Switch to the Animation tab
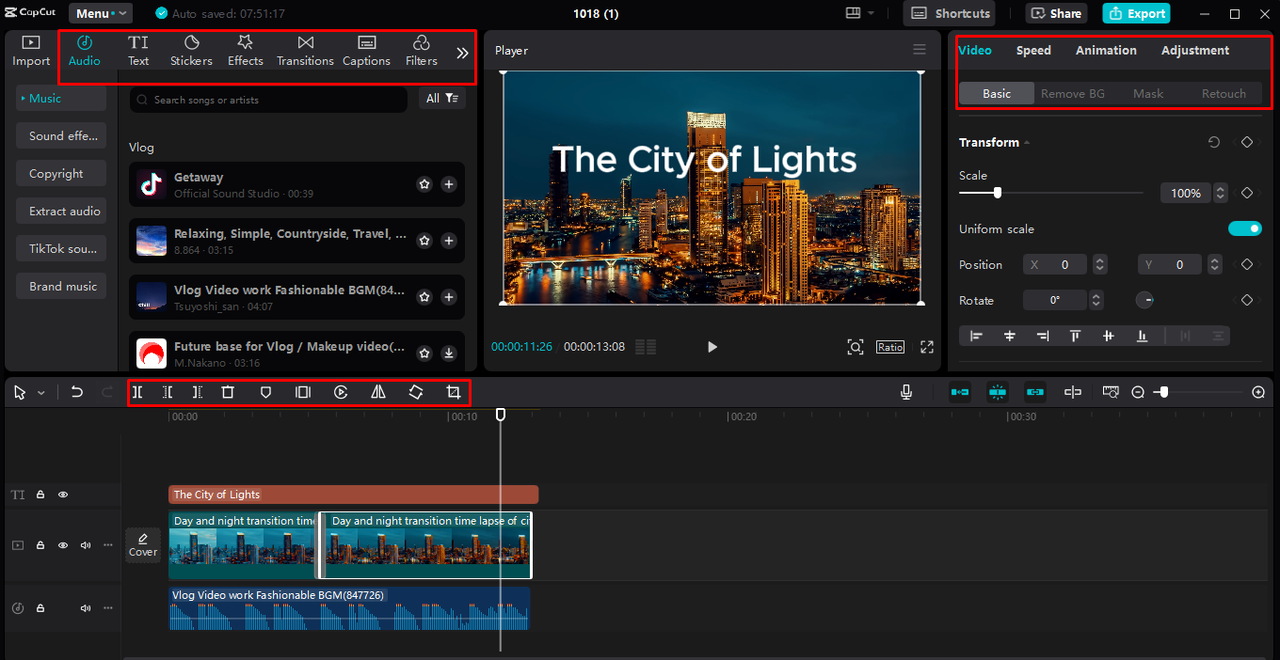 click(x=1106, y=50)
